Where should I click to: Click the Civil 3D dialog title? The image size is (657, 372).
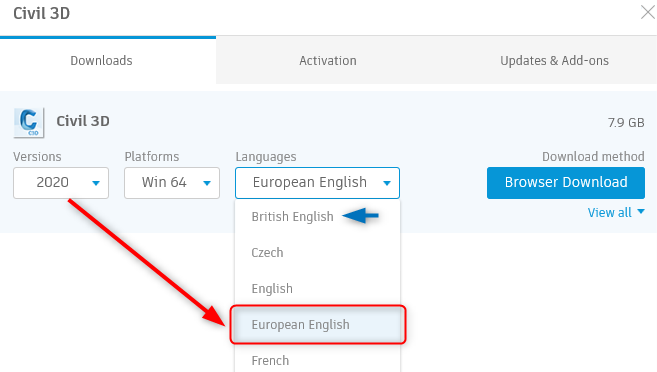pyautogui.click(x=41, y=13)
